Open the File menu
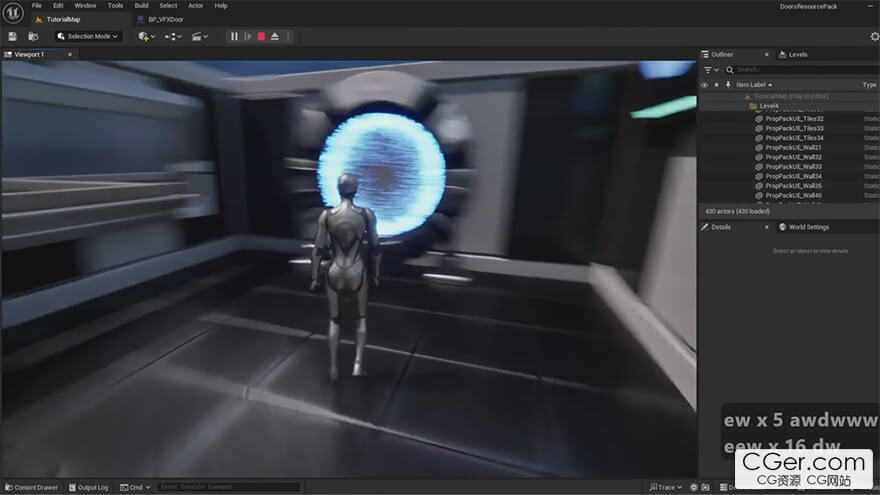This screenshot has height=495, width=880. pos(36,6)
